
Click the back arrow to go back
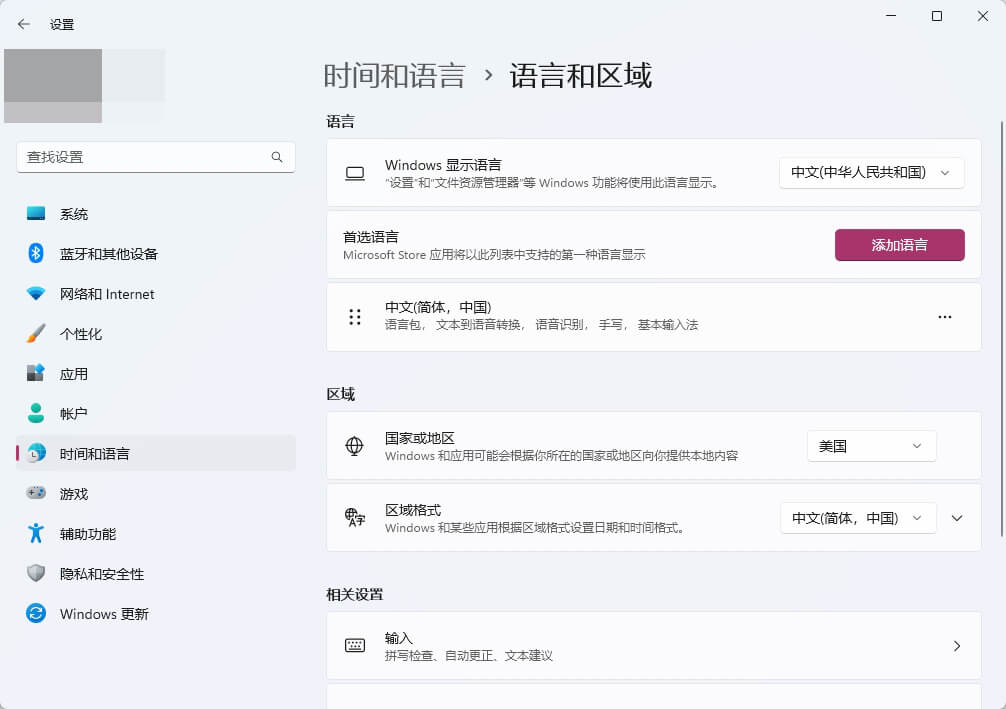(22, 23)
